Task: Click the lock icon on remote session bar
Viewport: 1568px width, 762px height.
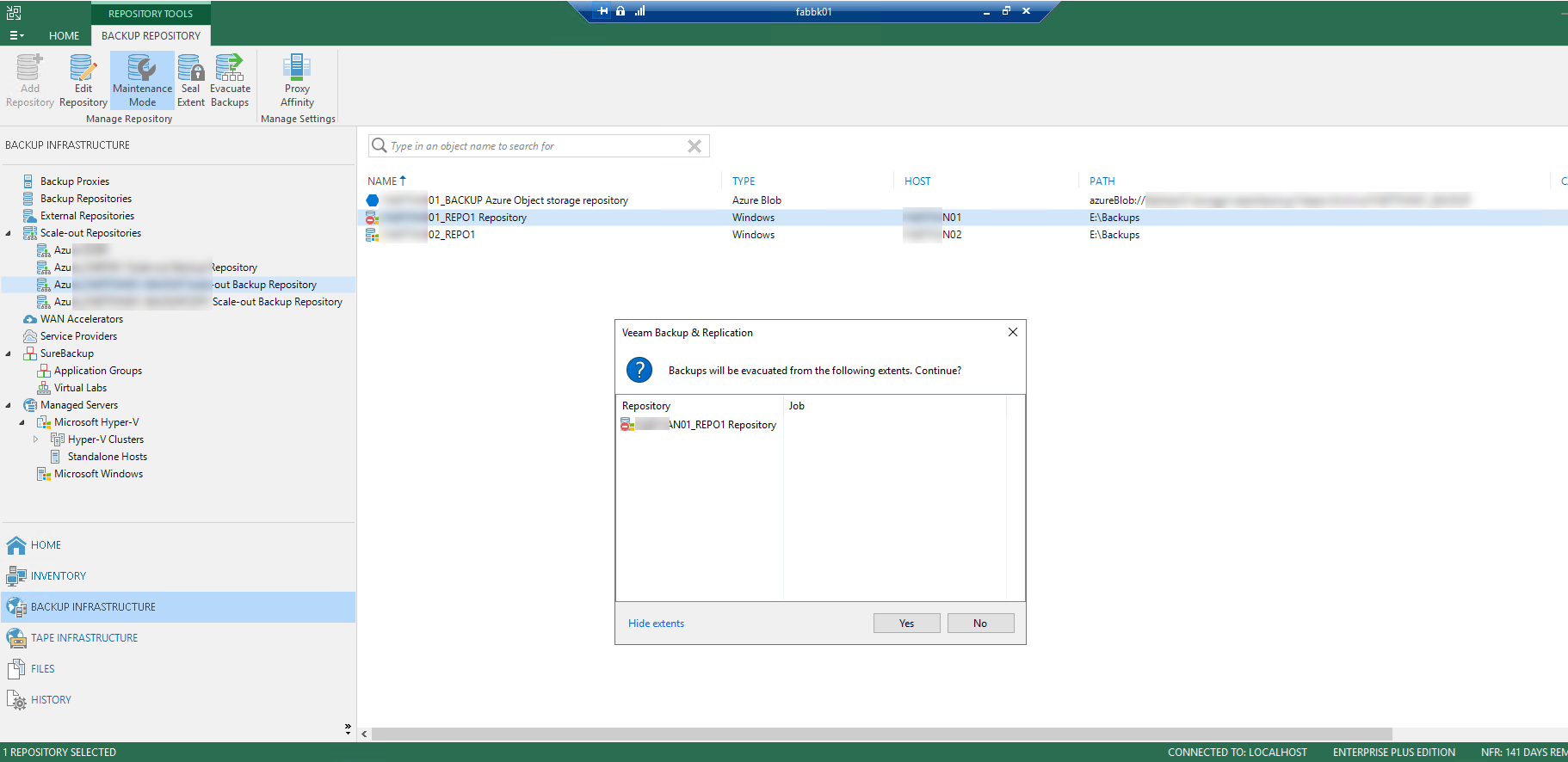Action: 620,11
